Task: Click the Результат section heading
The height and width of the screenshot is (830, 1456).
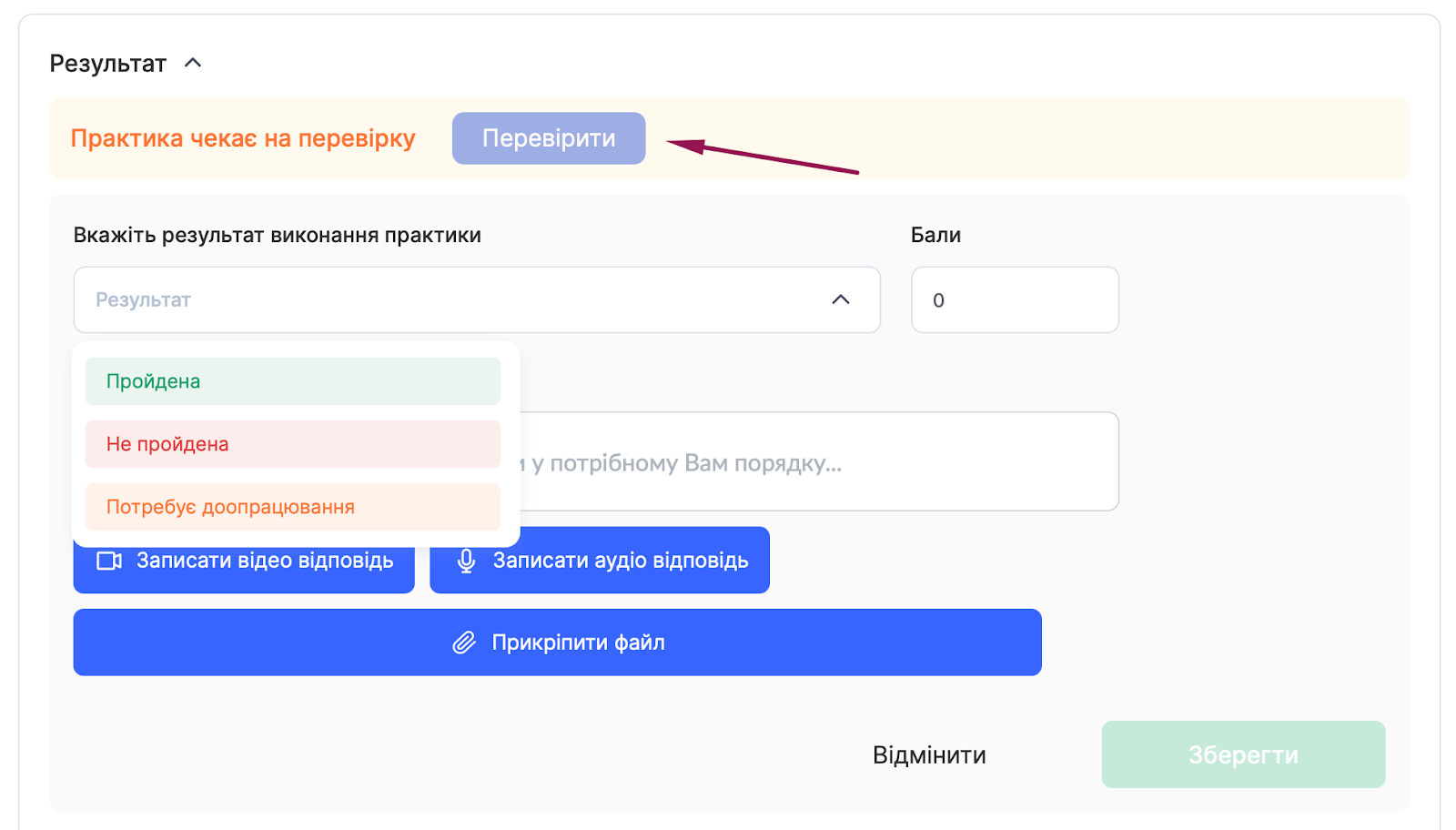Action: tap(108, 64)
